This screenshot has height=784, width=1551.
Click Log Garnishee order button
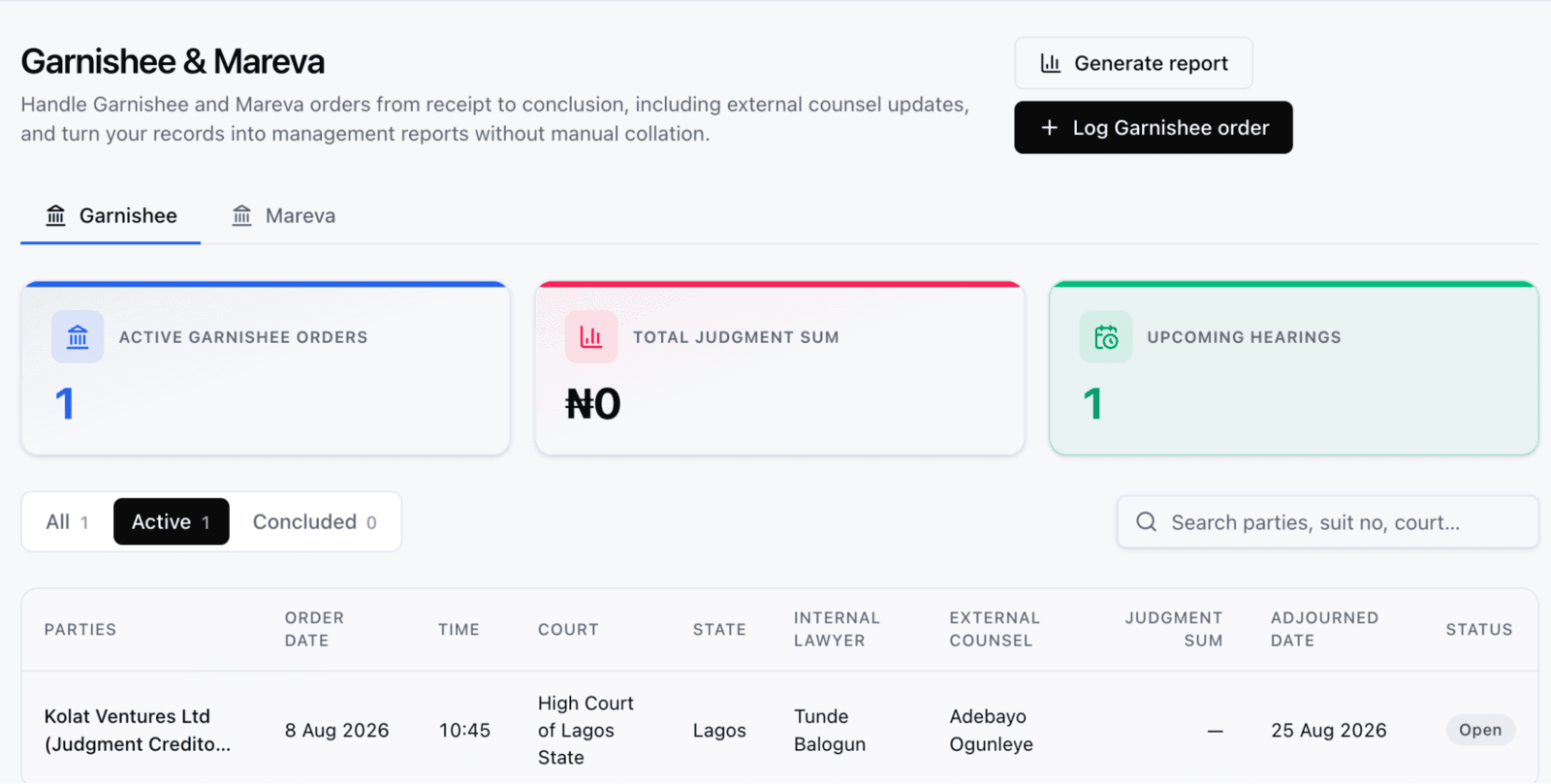pos(1153,128)
